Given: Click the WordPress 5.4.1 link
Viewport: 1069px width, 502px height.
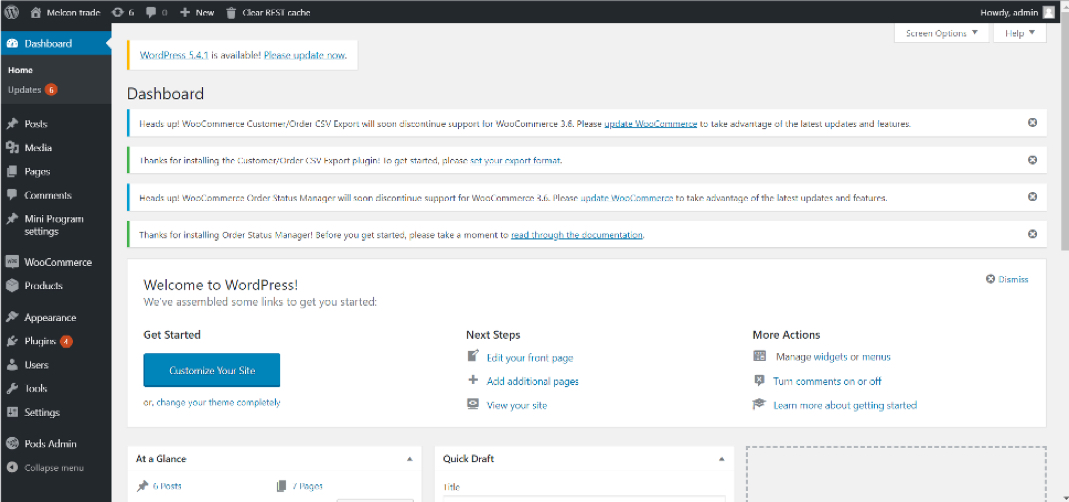Looking at the screenshot, I should [x=174, y=55].
